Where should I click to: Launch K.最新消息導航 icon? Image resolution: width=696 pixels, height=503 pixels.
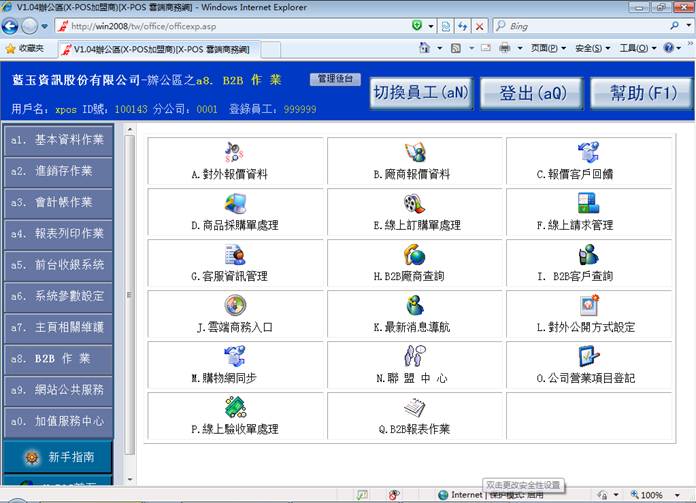(414, 306)
